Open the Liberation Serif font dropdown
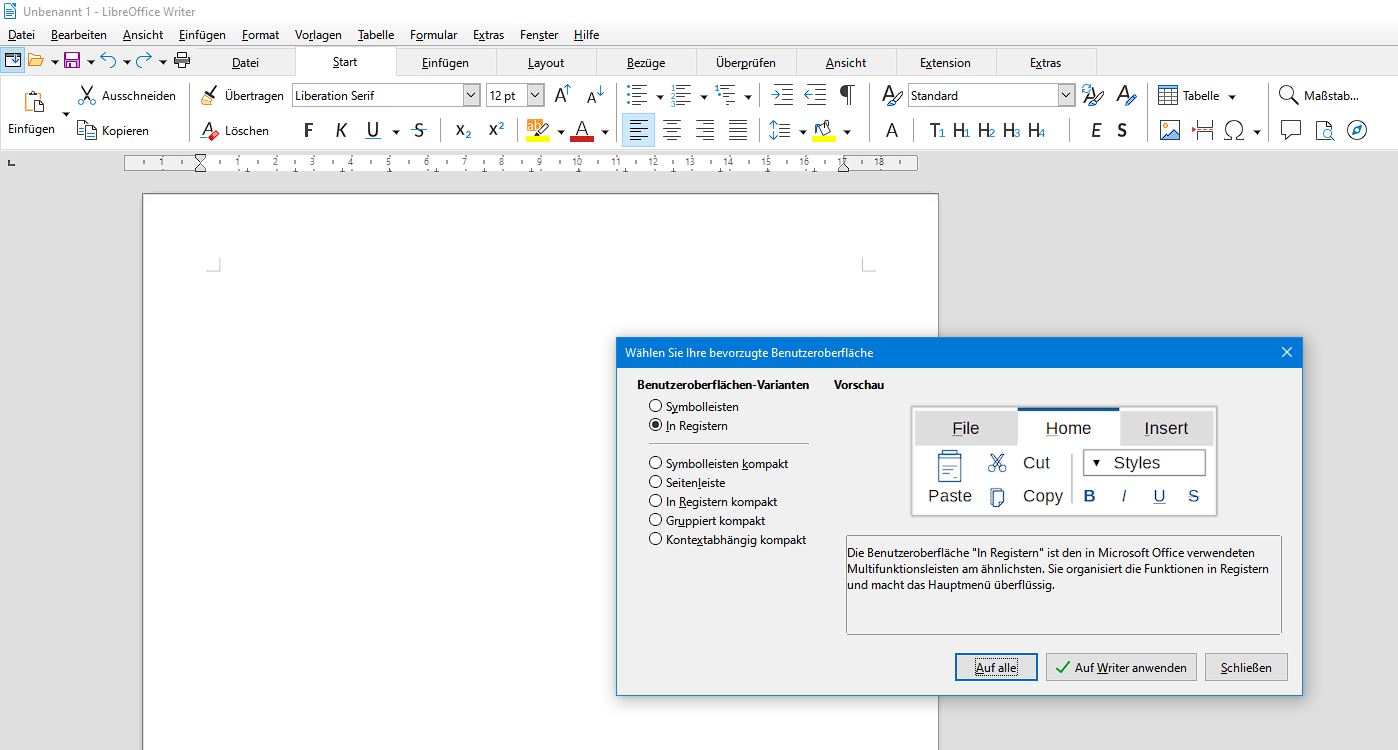Screen dimensions: 1398x750 click(x=469, y=95)
